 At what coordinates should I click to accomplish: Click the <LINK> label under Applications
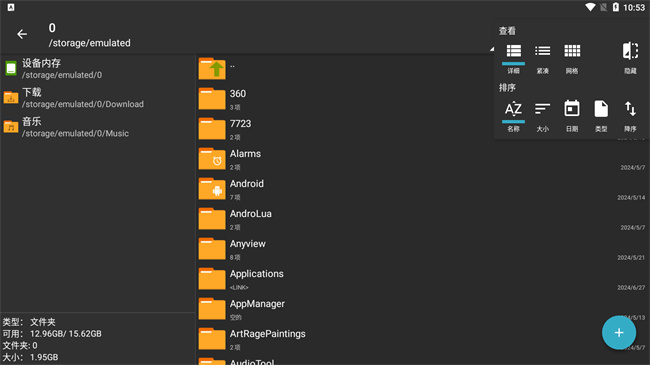tap(239, 287)
